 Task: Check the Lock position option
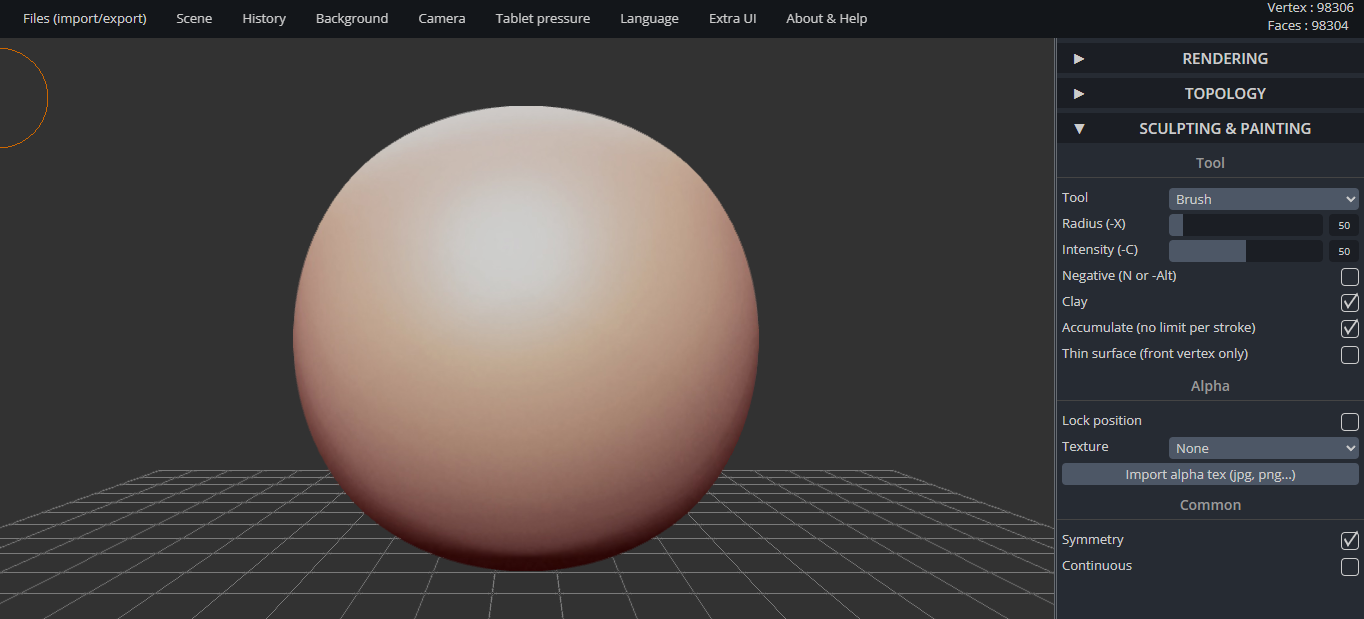(x=1349, y=421)
